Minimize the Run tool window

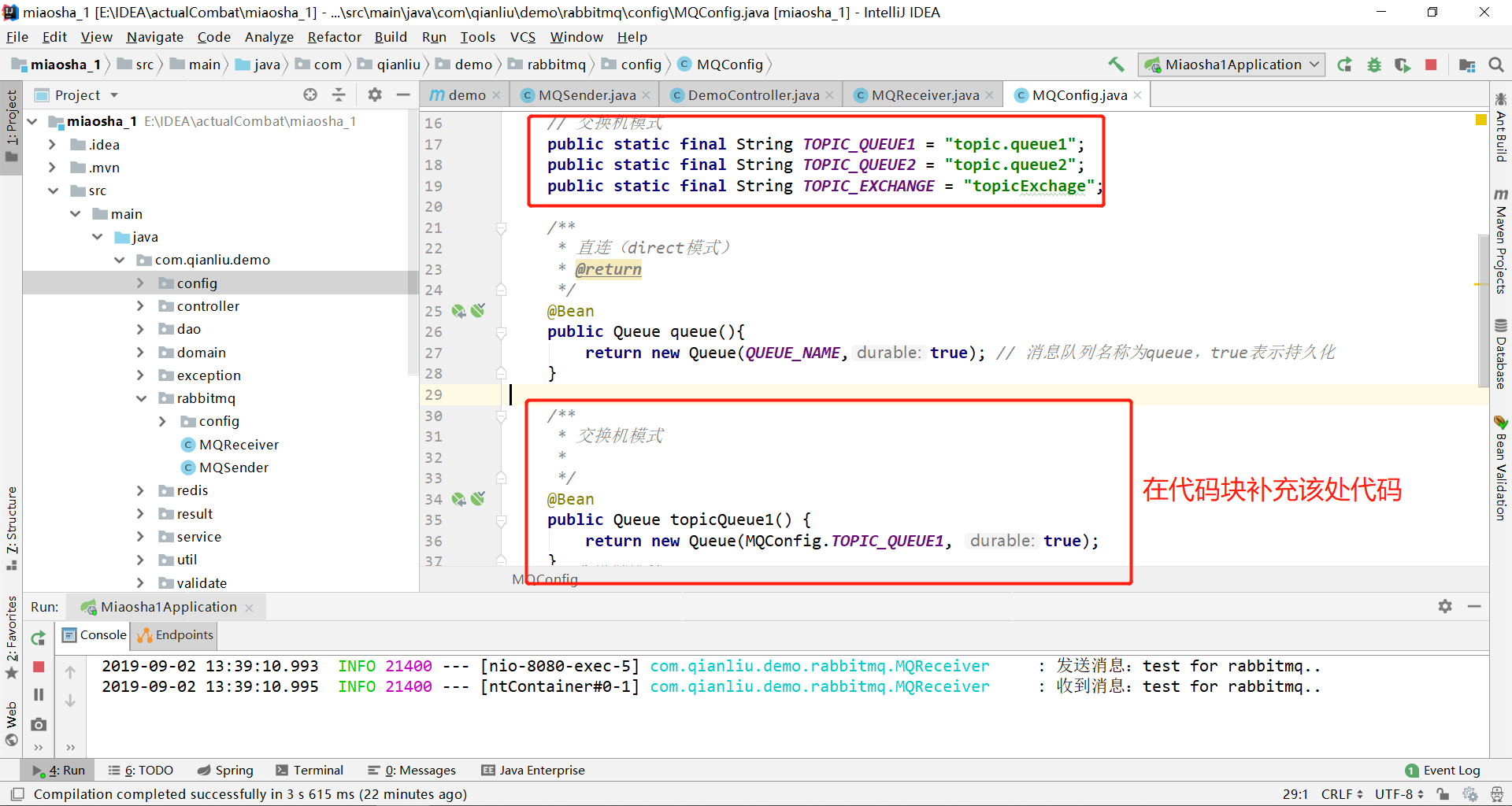click(x=1474, y=606)
